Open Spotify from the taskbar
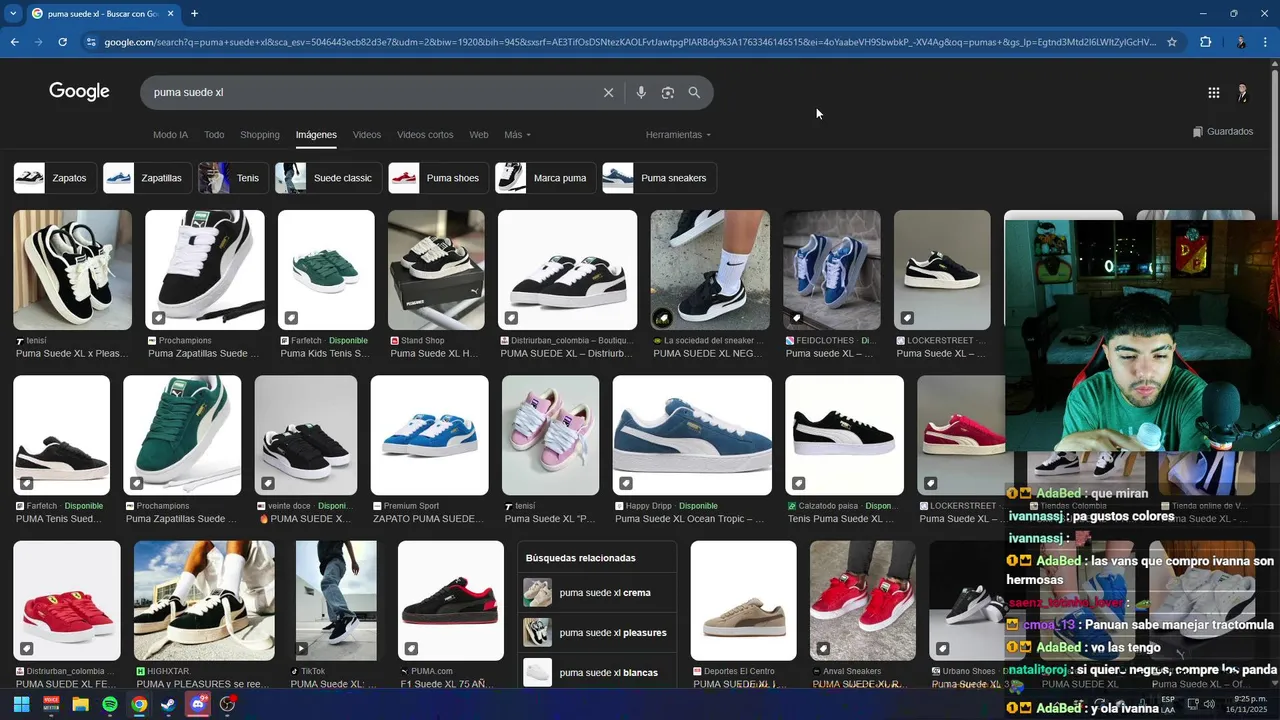This screenshot has height=720, width=1280. coord(110,704)
